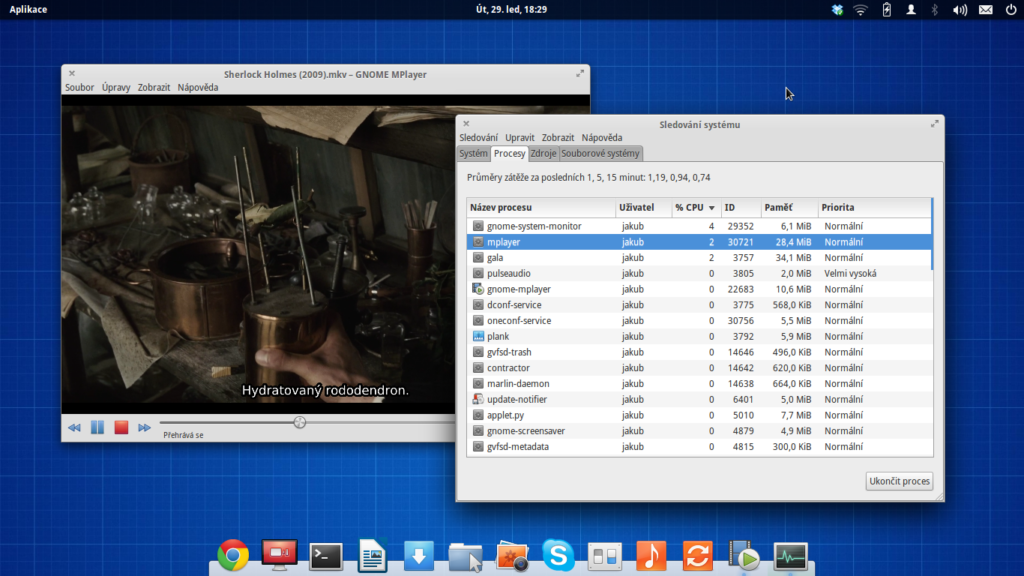Sort processes by the % CPU column header
Viewport: 1024px width, 576px height.
pos(693,207)
